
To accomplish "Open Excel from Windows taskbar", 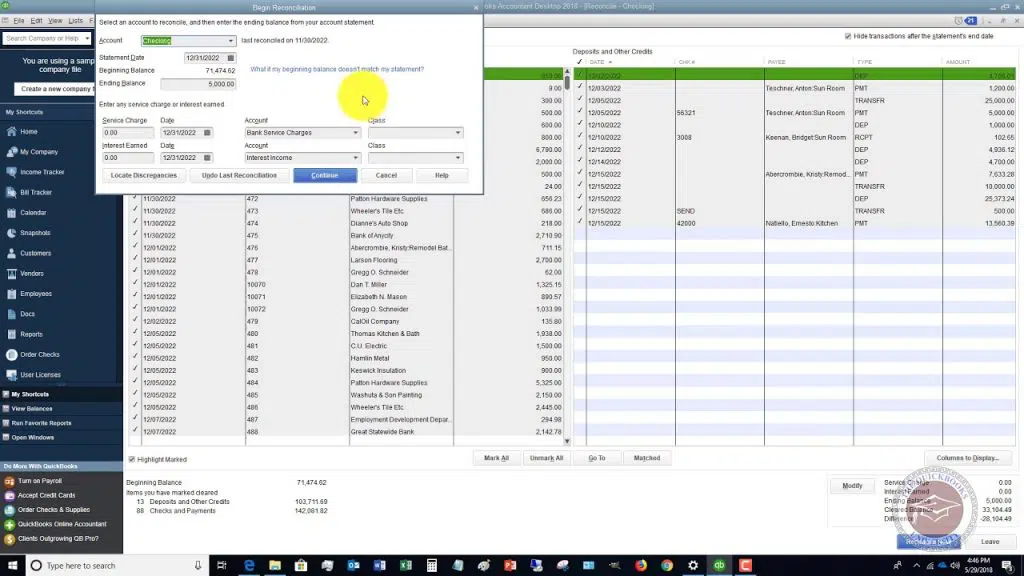I will (406, 565).
